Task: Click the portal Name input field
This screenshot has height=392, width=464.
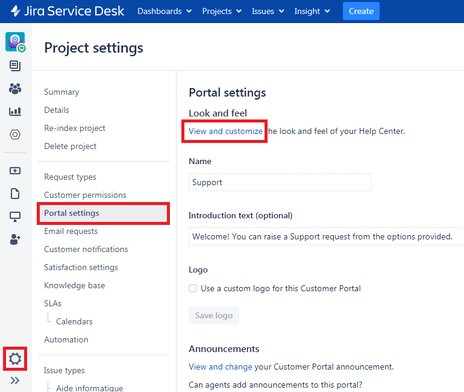Action: tap(280, 182)
